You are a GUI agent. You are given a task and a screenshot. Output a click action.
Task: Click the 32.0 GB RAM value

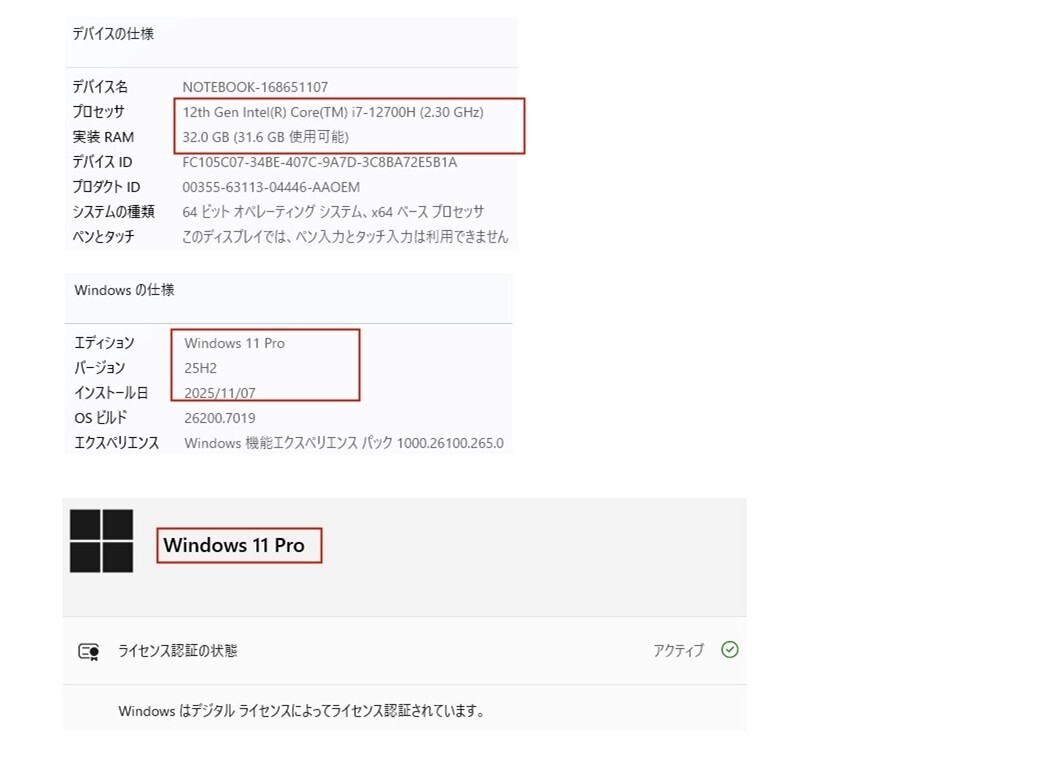point(266,137)
